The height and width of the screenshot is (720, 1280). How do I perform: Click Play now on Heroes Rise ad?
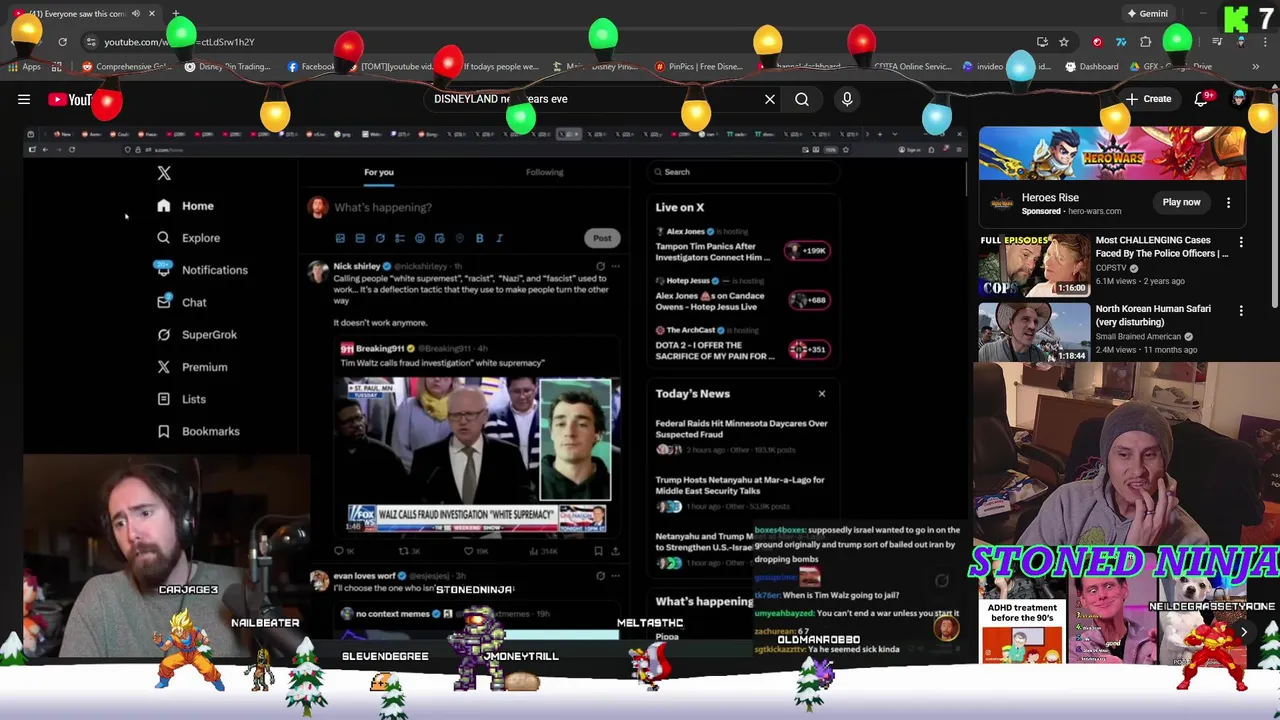(1181, 202)
